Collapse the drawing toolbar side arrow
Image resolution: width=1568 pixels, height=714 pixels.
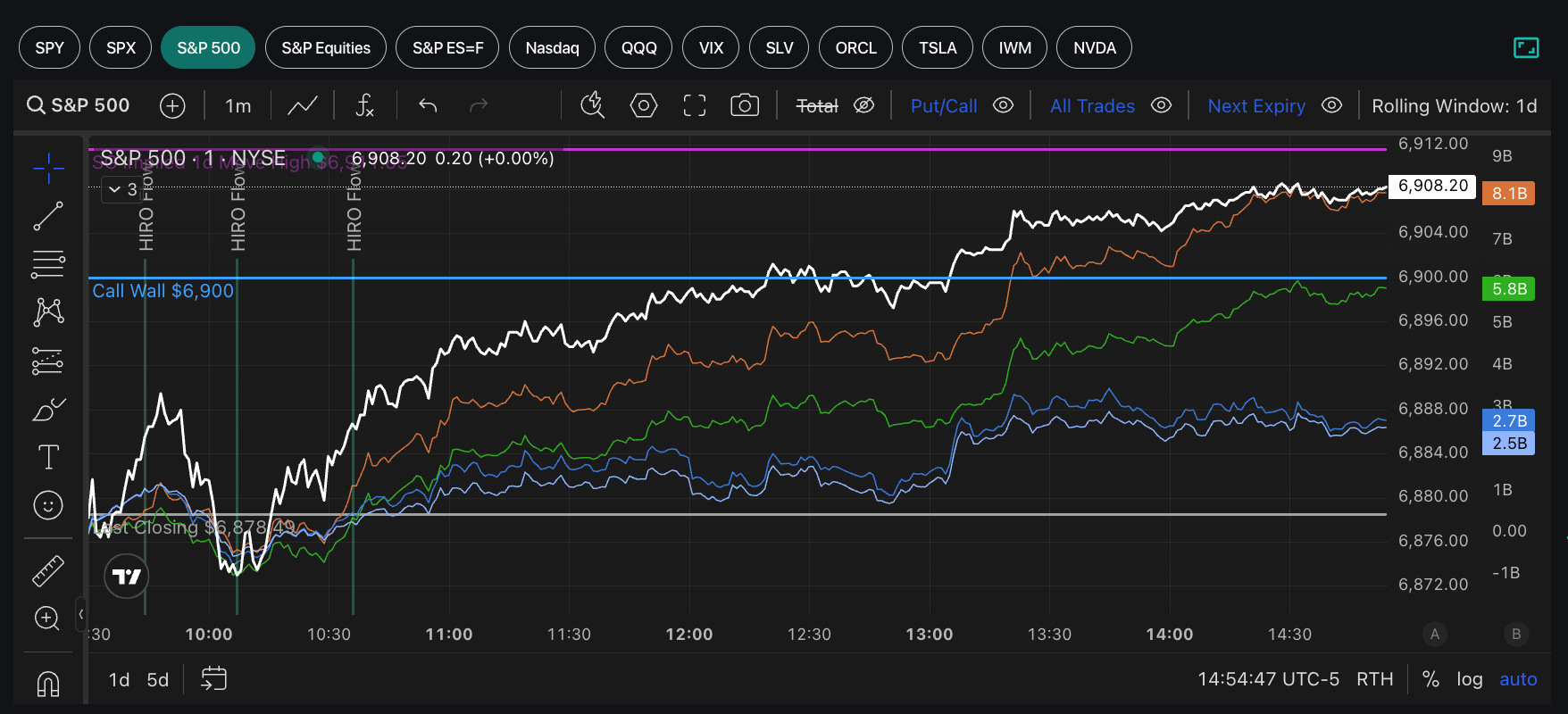coord(81,614)
